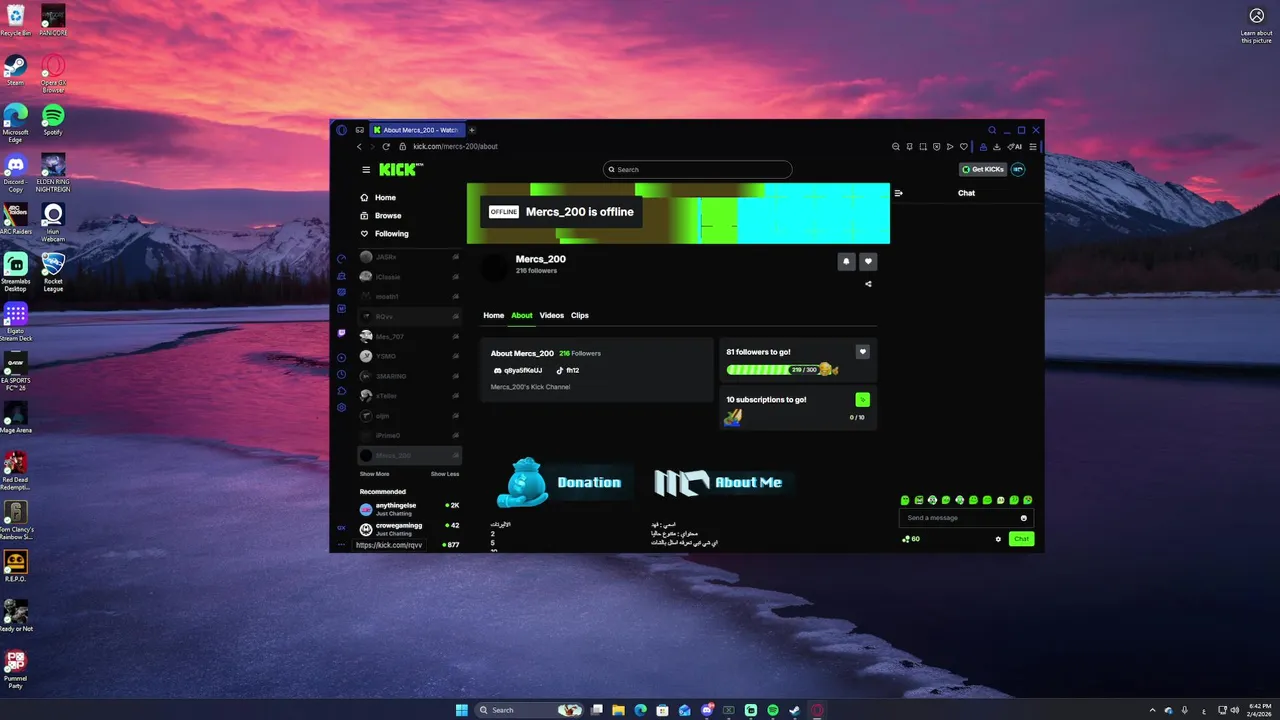
Task: Select iClassic in followed channels
Action: (410, 277)
